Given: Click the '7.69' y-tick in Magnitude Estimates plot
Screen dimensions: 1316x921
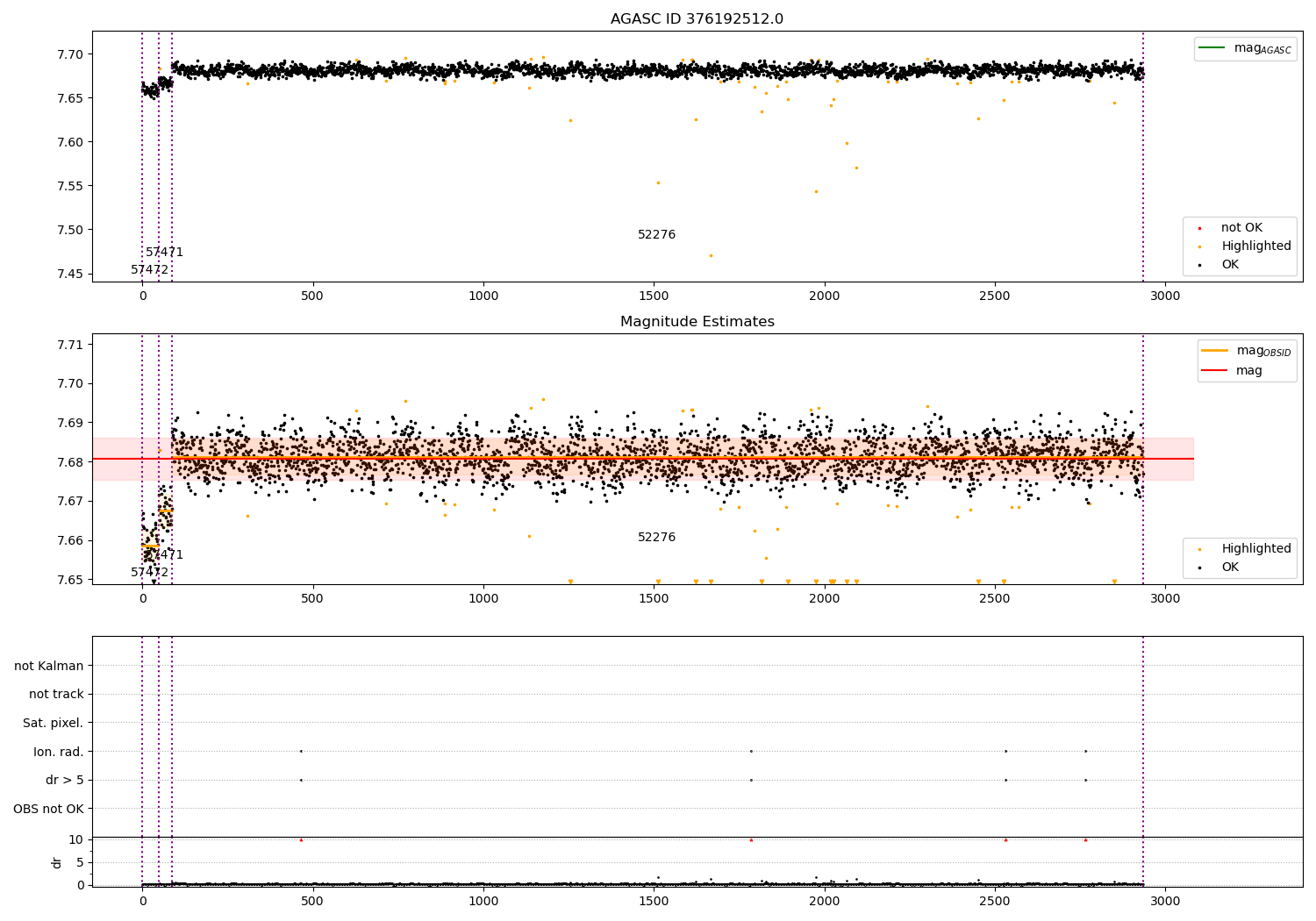Looking at the screenshot, I should click(x=70, y=423).
